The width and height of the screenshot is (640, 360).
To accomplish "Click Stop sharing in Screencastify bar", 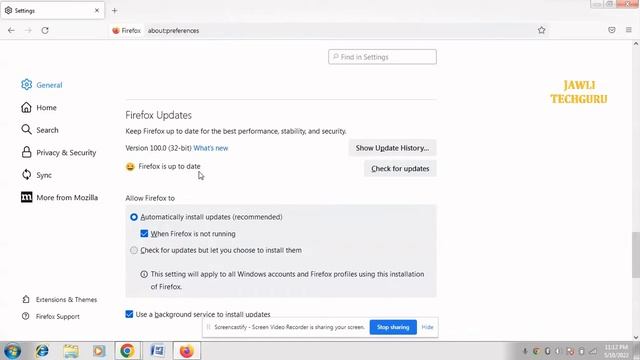I will click(393, 327).
